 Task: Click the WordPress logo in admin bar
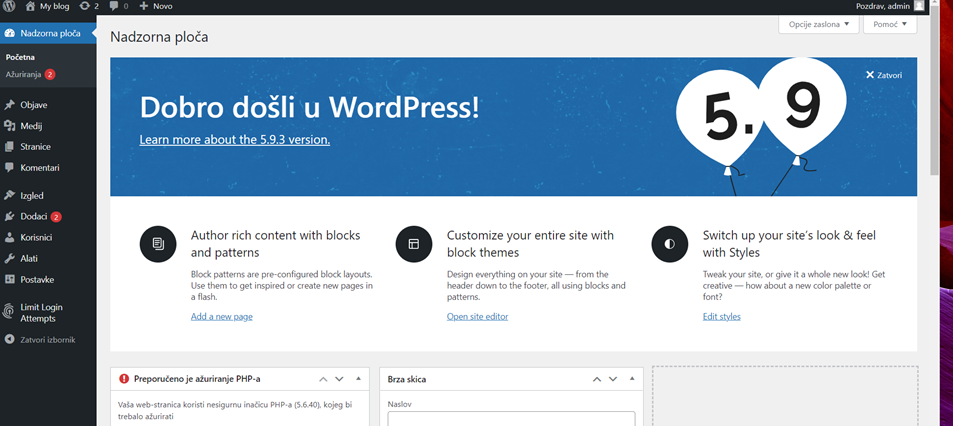click(9, 6)
